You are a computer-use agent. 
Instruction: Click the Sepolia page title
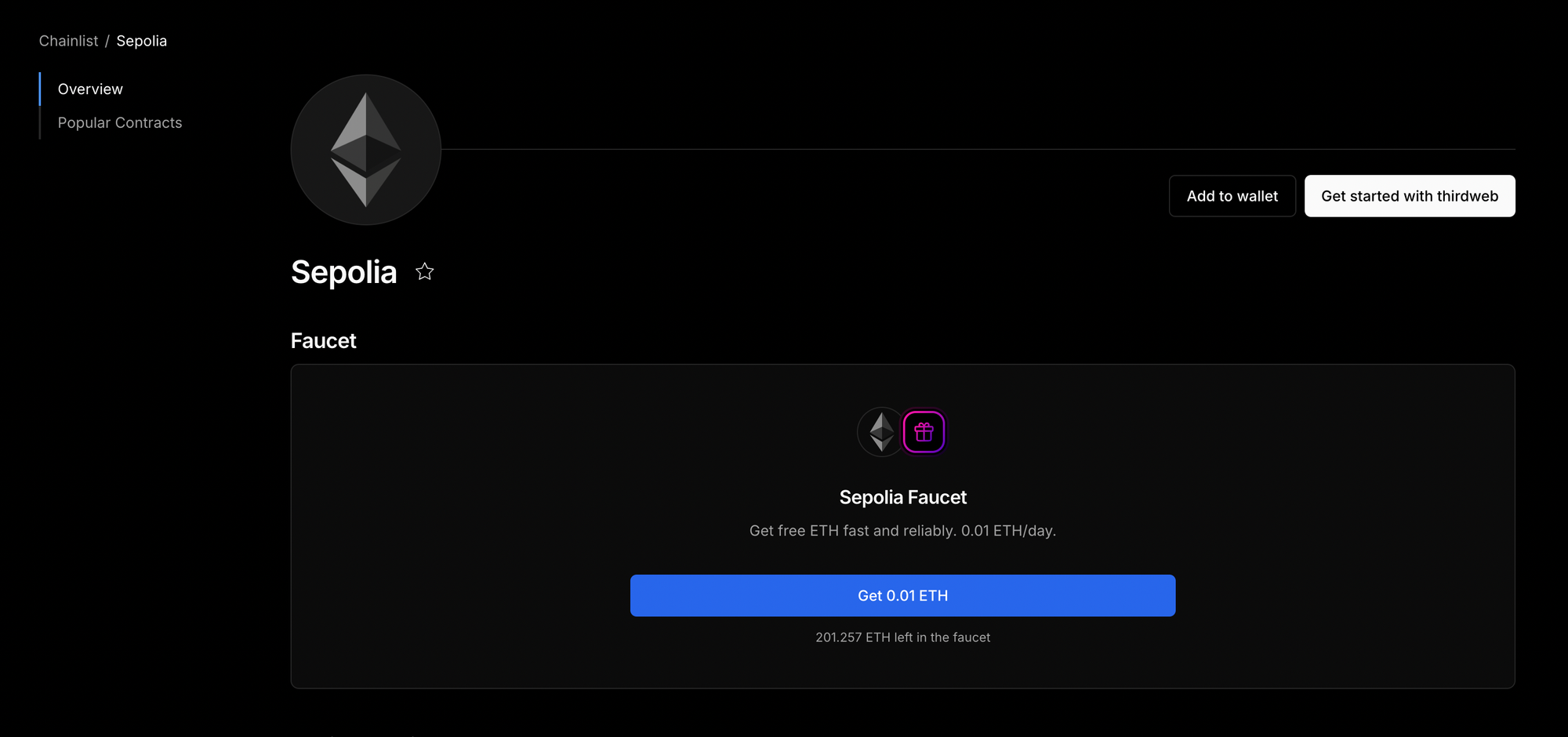click(343, 272)
